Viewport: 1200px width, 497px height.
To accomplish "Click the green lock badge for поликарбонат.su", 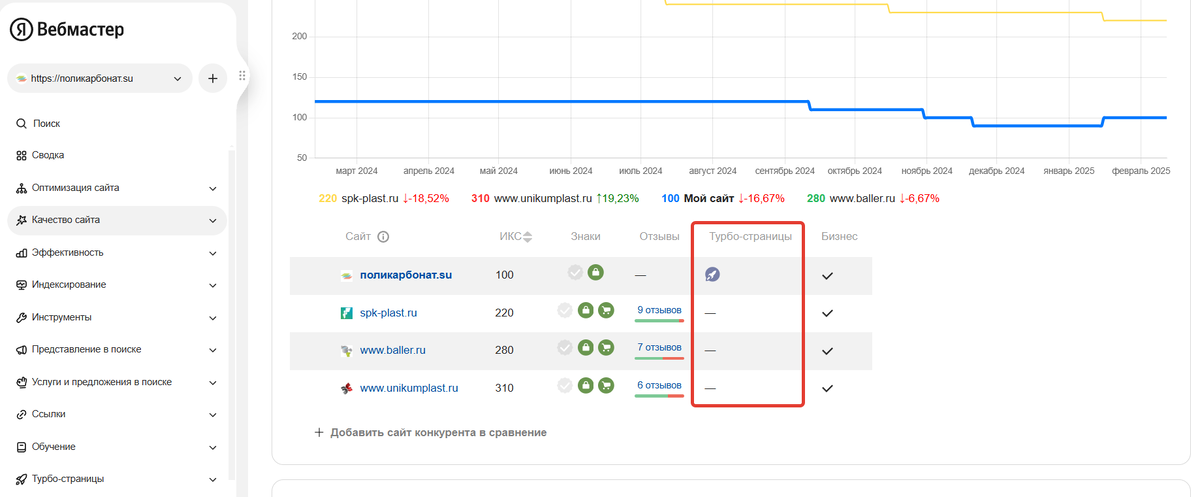I will pos(595,272).
